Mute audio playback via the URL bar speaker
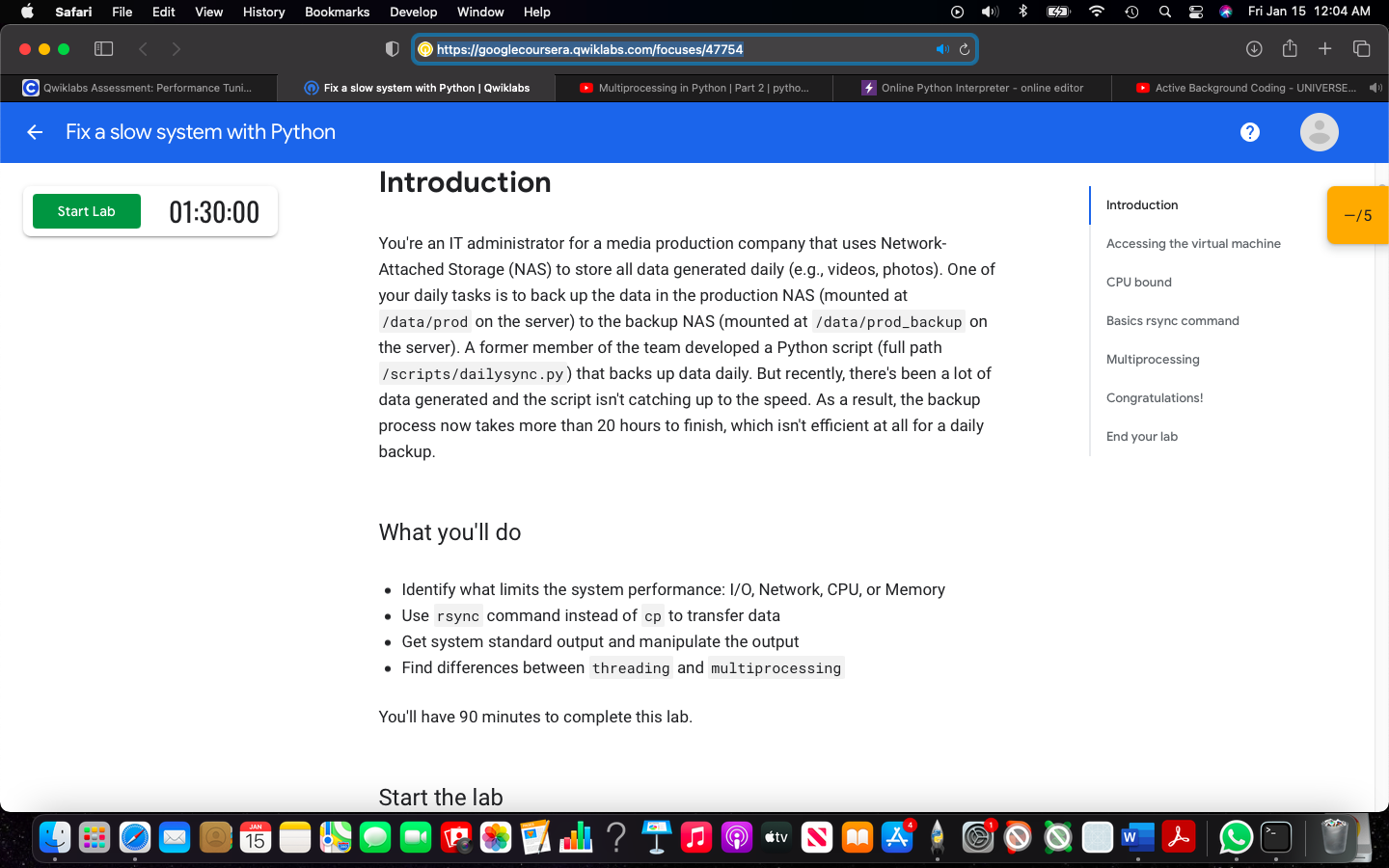The height and width of the screenshot is (868, 1389). (x=942, y=48)
